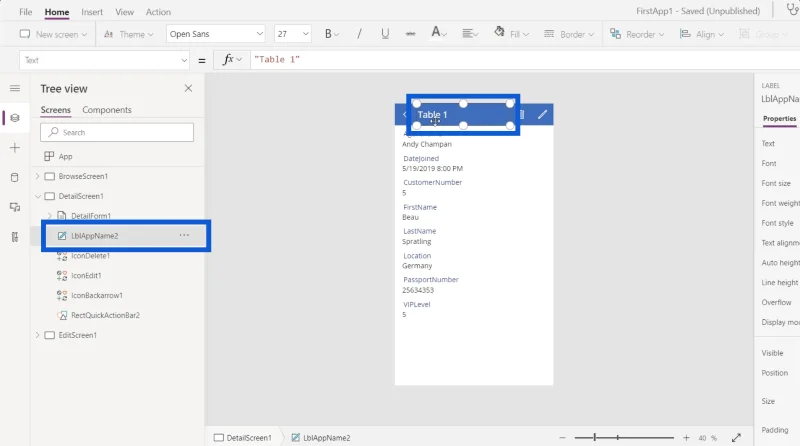Open the hamburger menu in left rail
This screenshot has height=446, width=800.
pos(15,88)
